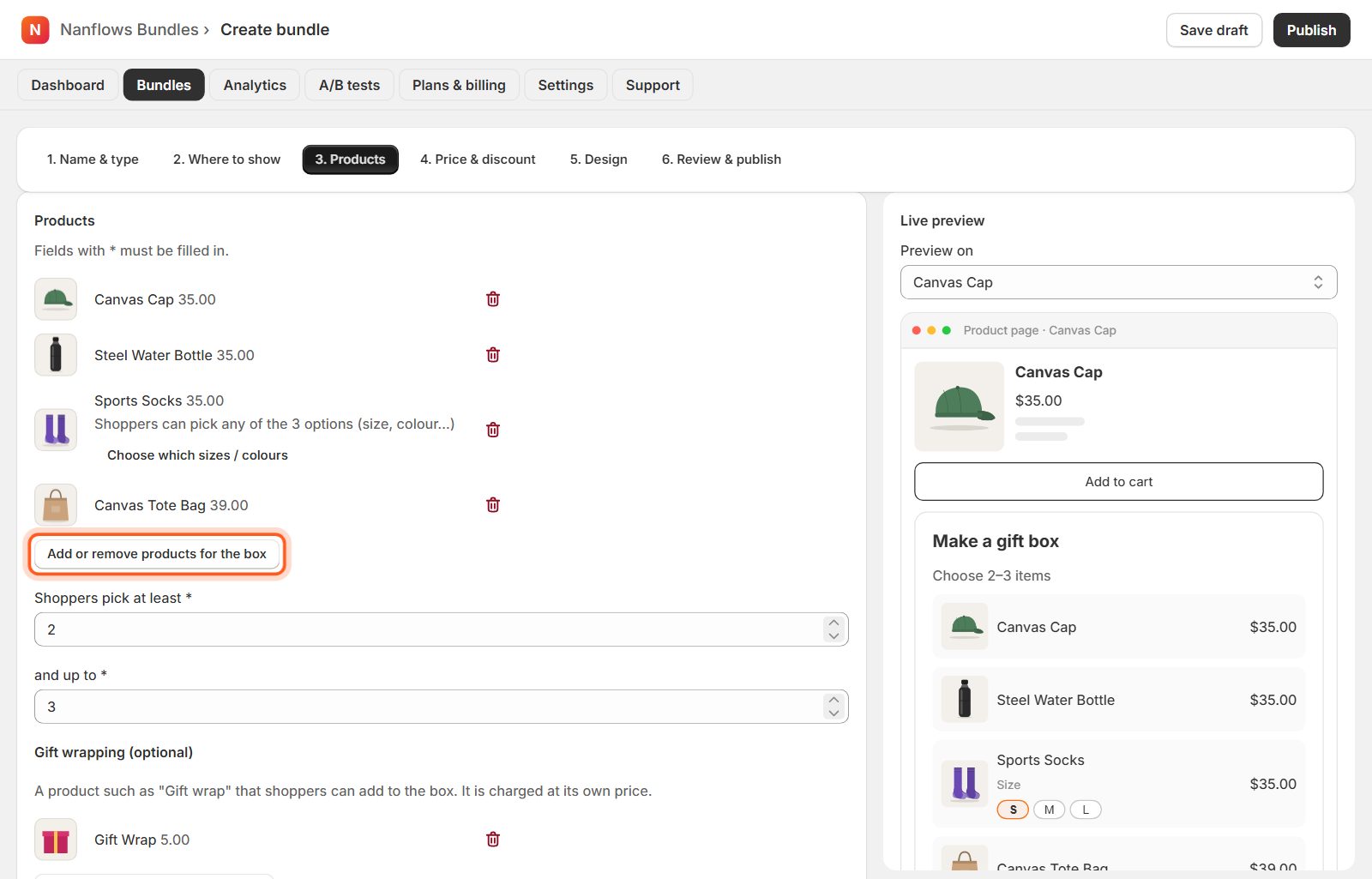Delete Canvas Tote Bag using trash icon
This screenshot has width=1372, height=879.
click(x=493, y=505)
